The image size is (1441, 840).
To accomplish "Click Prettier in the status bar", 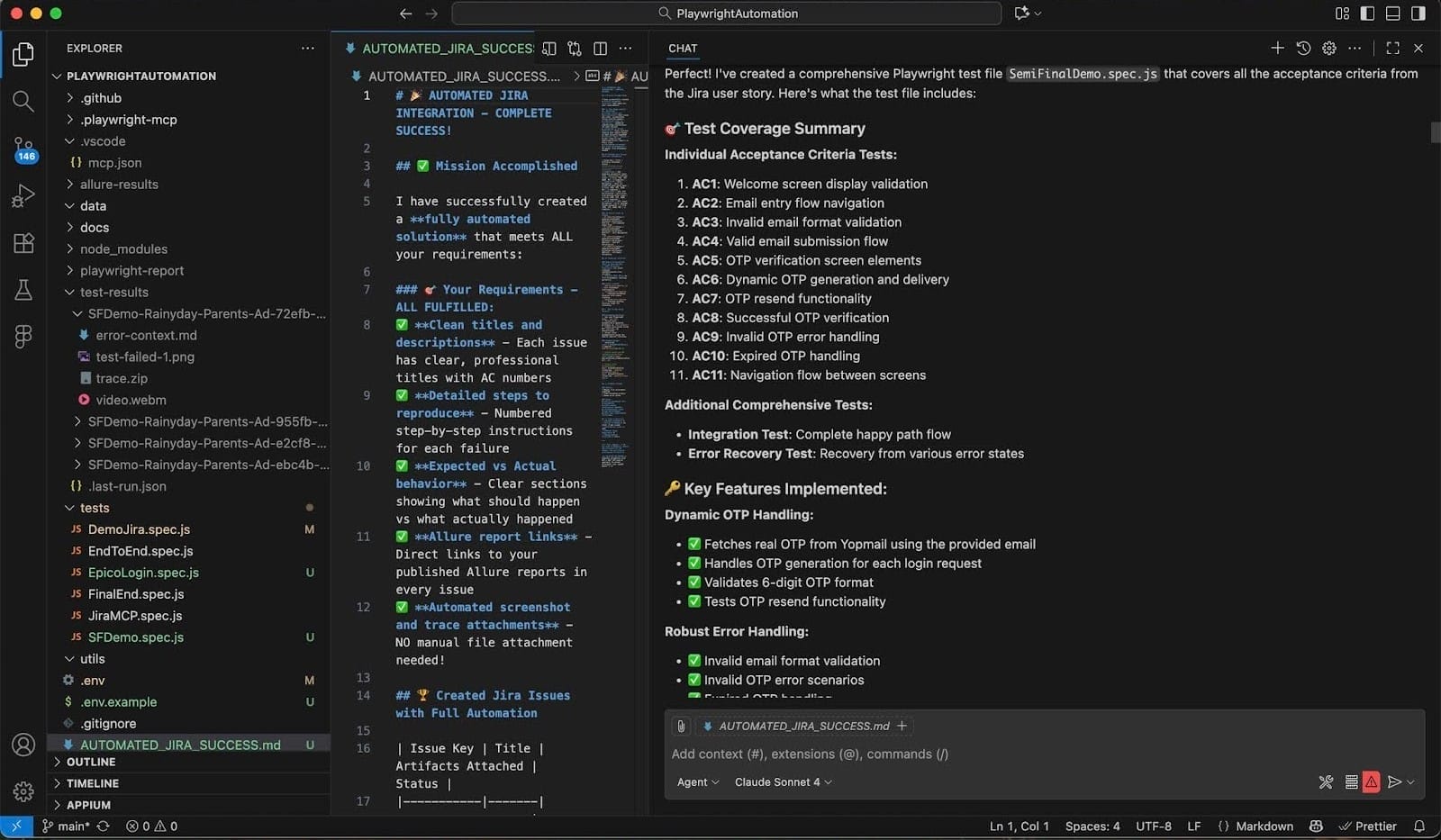I will click(1377, 826).
